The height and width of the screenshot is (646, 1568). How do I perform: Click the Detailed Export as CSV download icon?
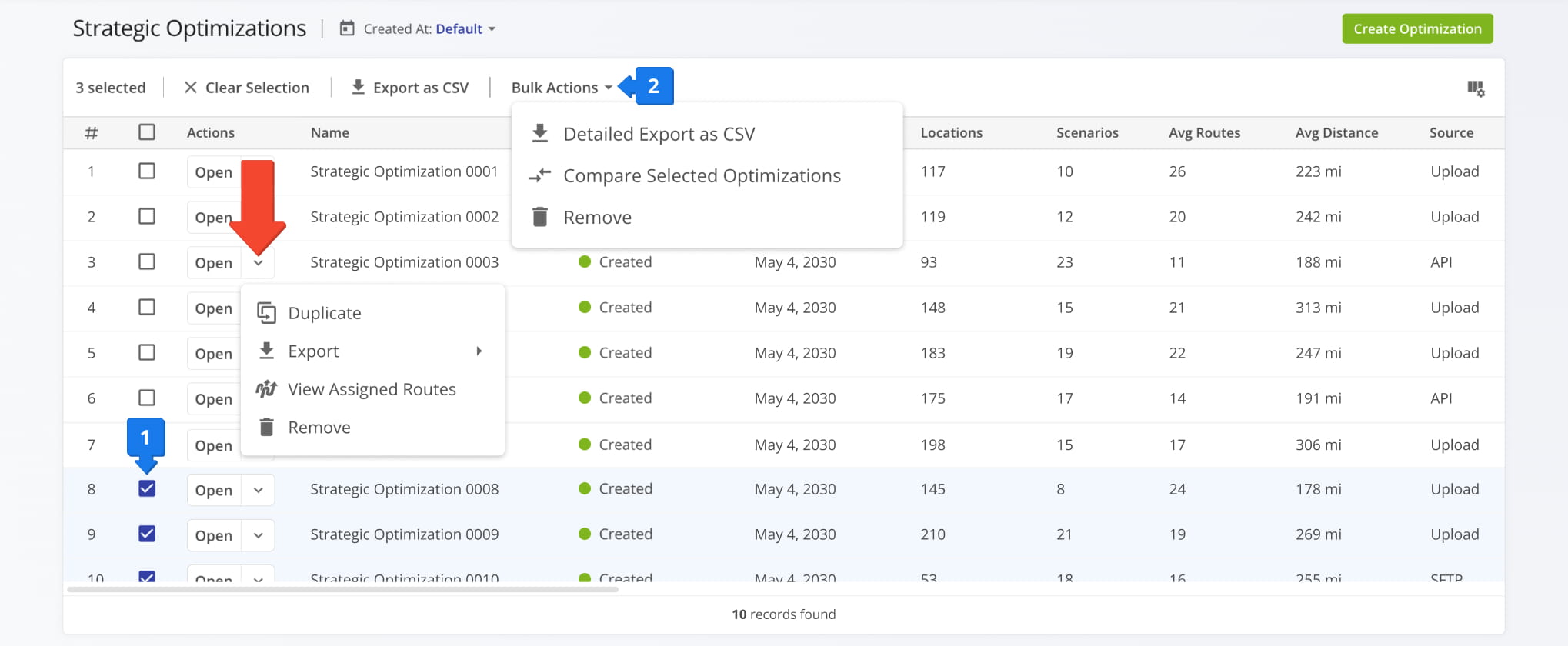540,133
